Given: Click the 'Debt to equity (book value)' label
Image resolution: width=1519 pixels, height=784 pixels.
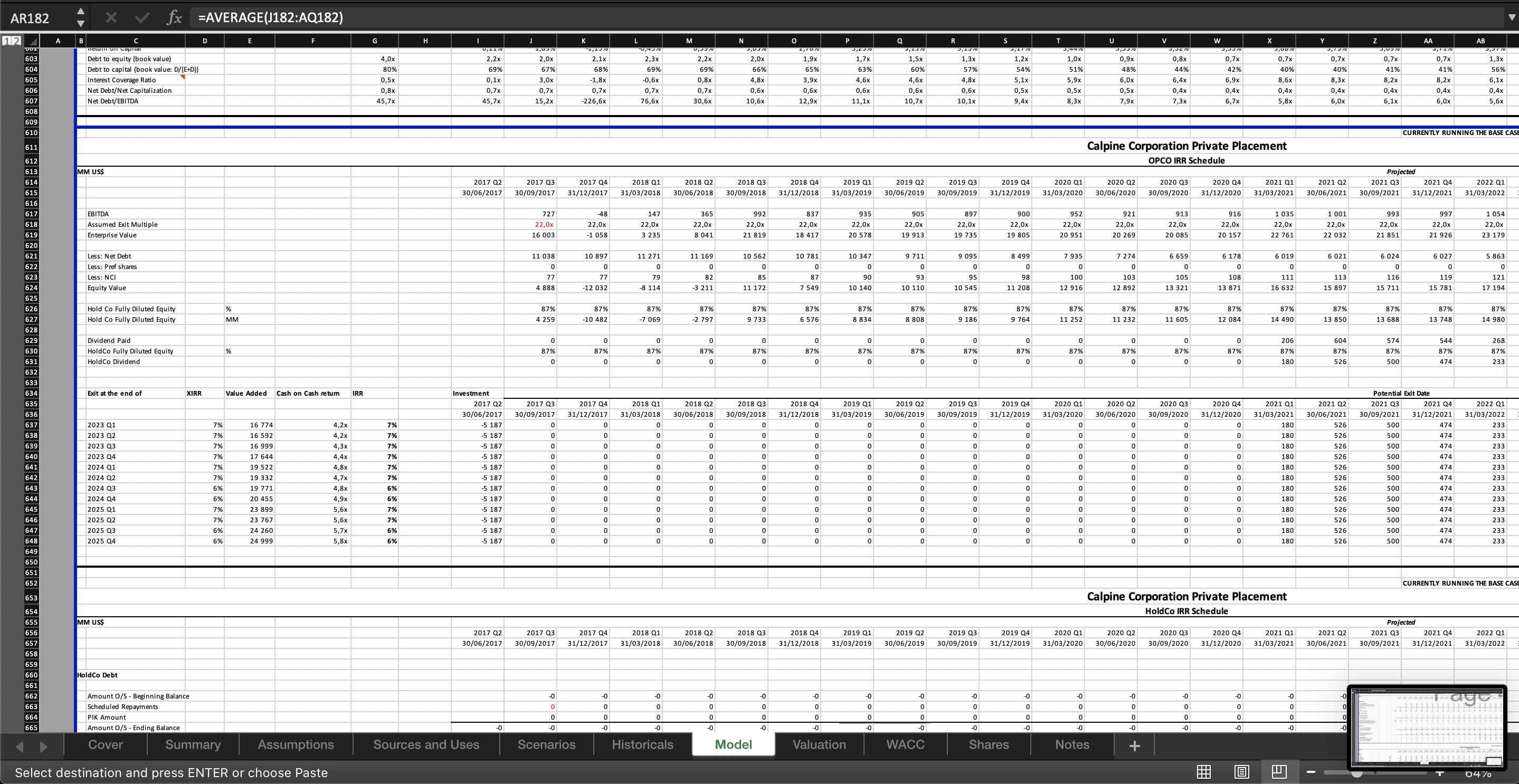Looking at the screenshot, I should 129,59.
